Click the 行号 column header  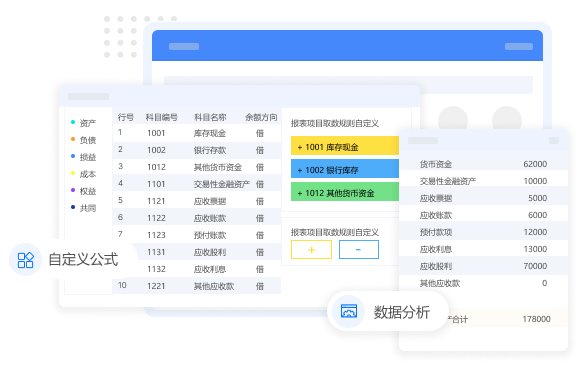pyautogui.click(x=126, y=117)
